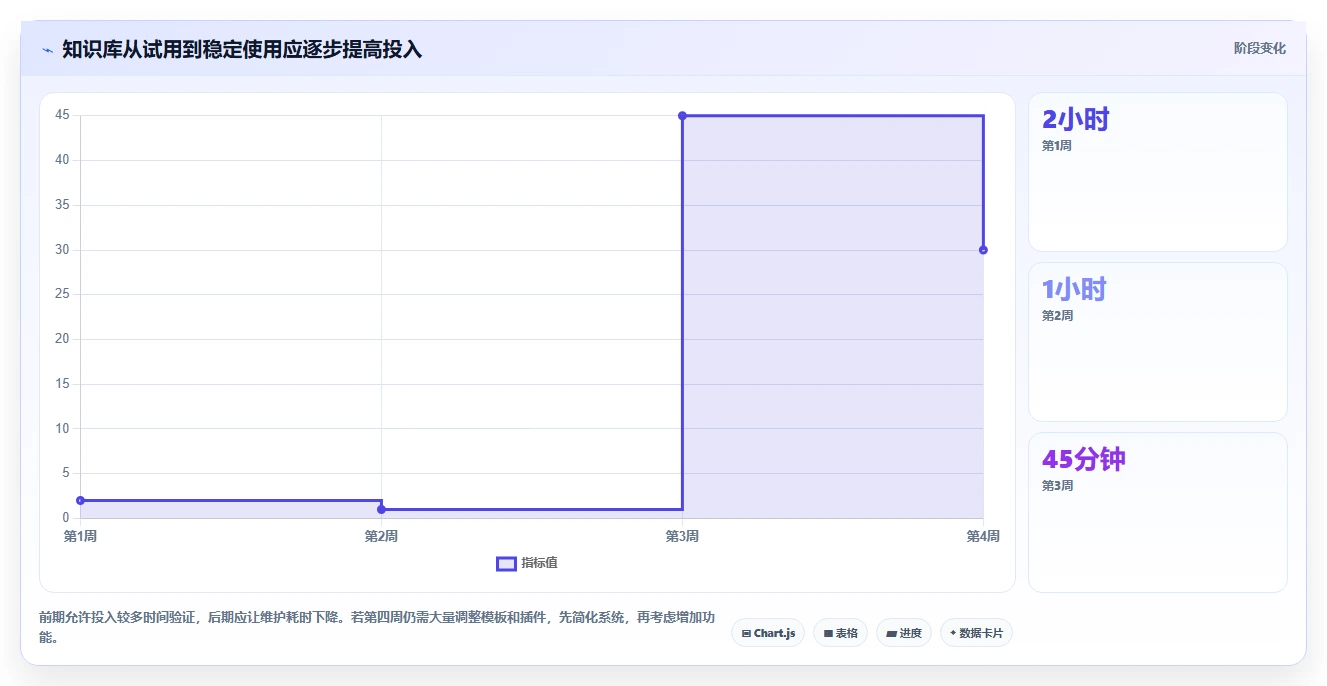Viewport: 1327px width, 686px height.
Task: Select the 数据卡片 tag chip
Action: coord(976,633)
